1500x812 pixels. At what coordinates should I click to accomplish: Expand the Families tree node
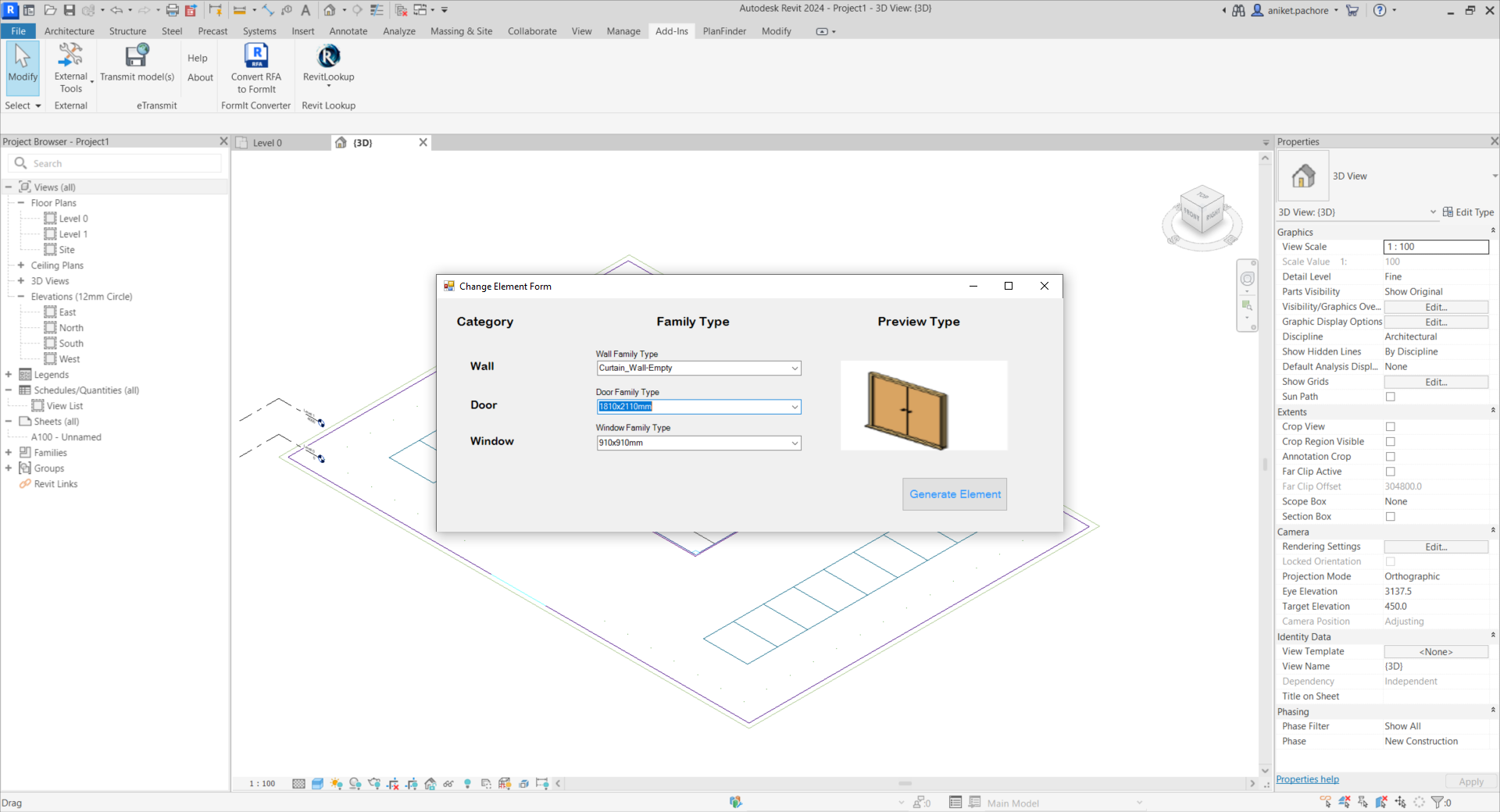click(x=9, y=453)
